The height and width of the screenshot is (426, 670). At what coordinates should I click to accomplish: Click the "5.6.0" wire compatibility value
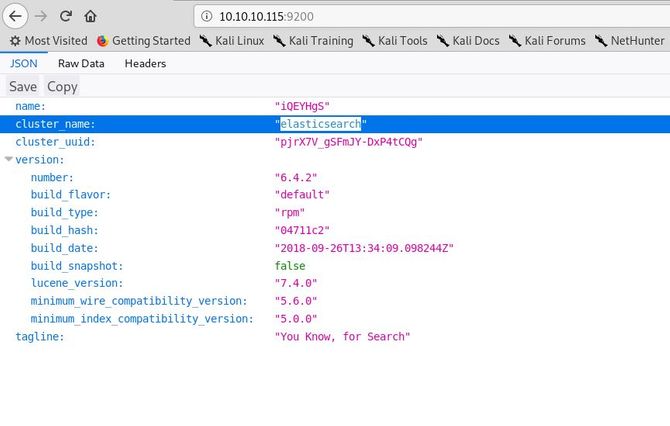[296, 301]
